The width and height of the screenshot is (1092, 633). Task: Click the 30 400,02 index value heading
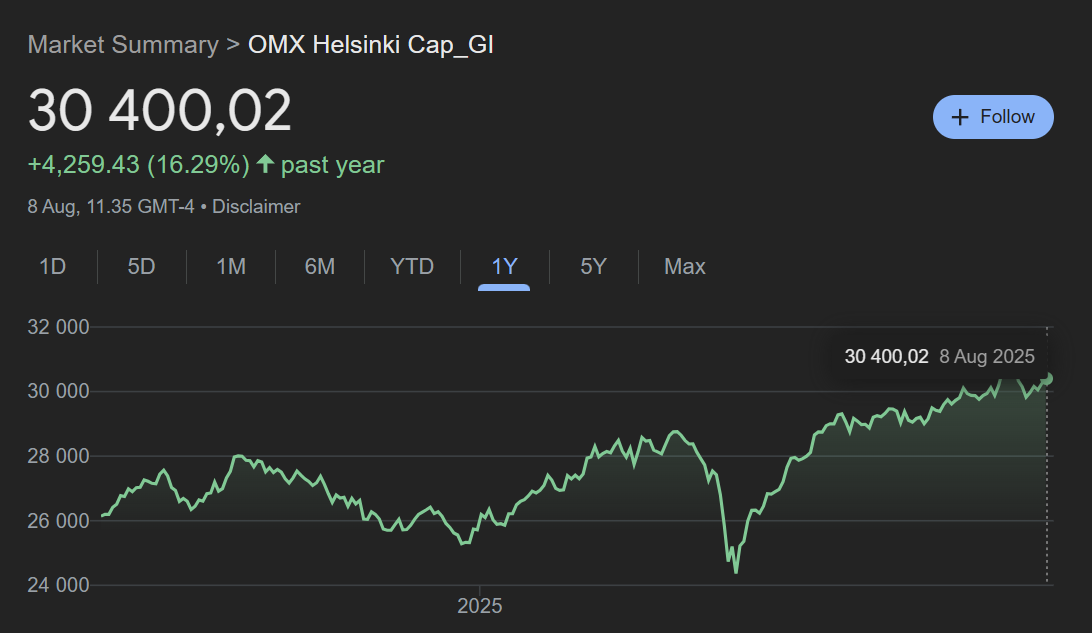click(160, 110)
